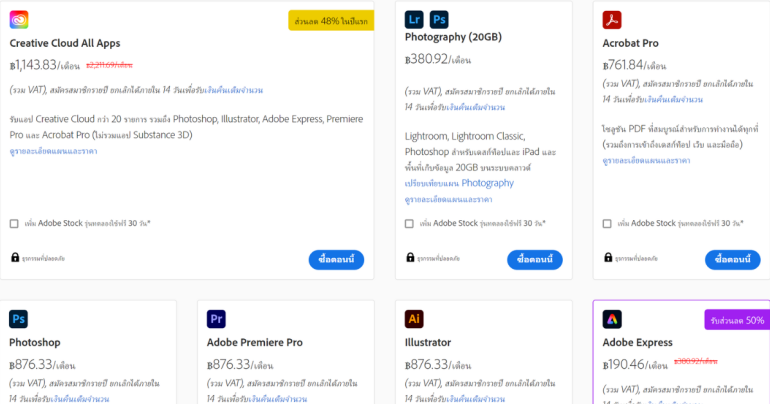Click Creative Cloud All Apps title
770x404 pixels.
click(x=65, y=43)
